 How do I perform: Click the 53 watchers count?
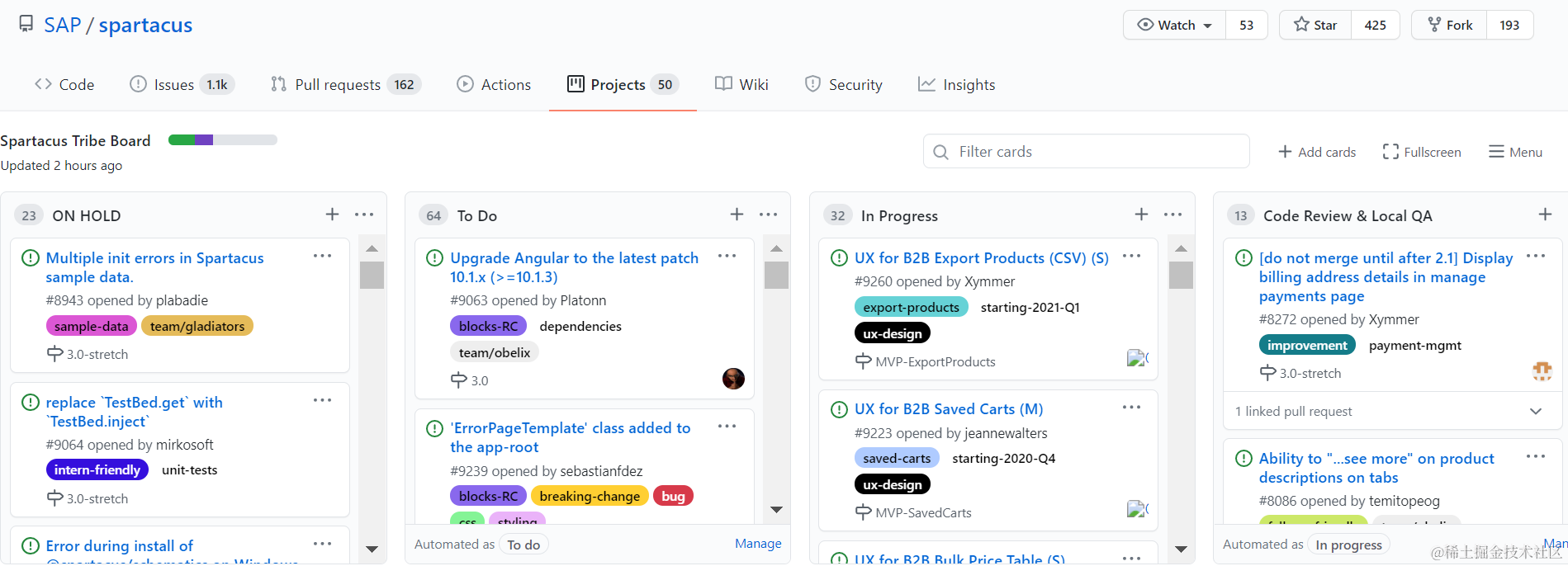tap(1246, 25)
